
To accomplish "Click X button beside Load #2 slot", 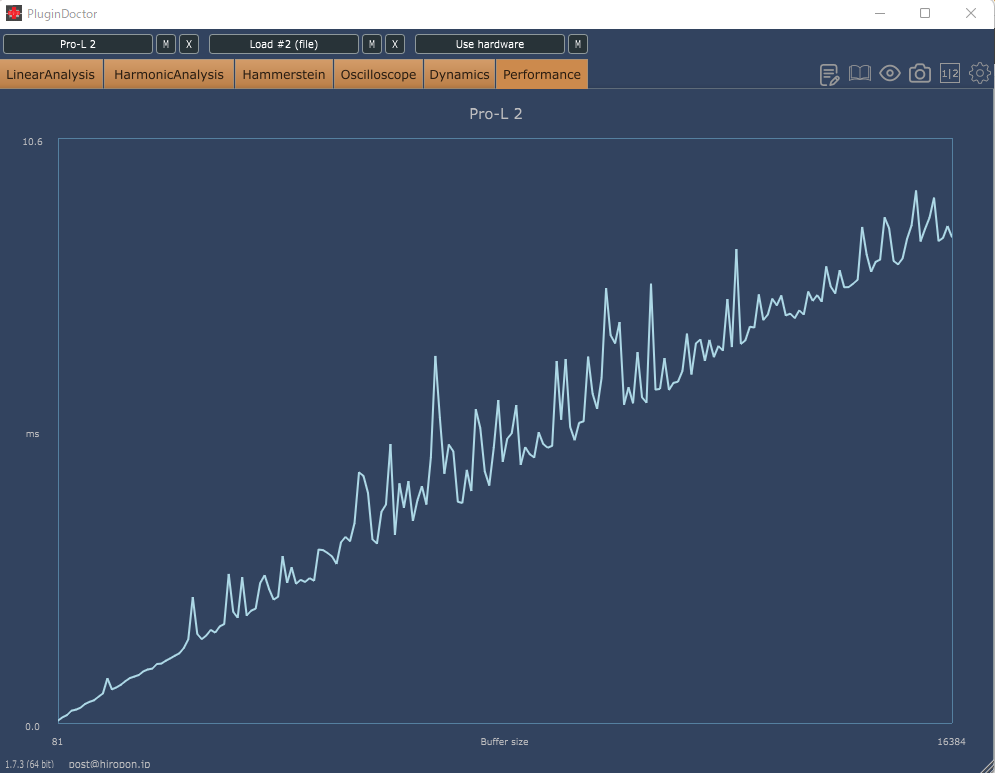I will pos(395,44).
